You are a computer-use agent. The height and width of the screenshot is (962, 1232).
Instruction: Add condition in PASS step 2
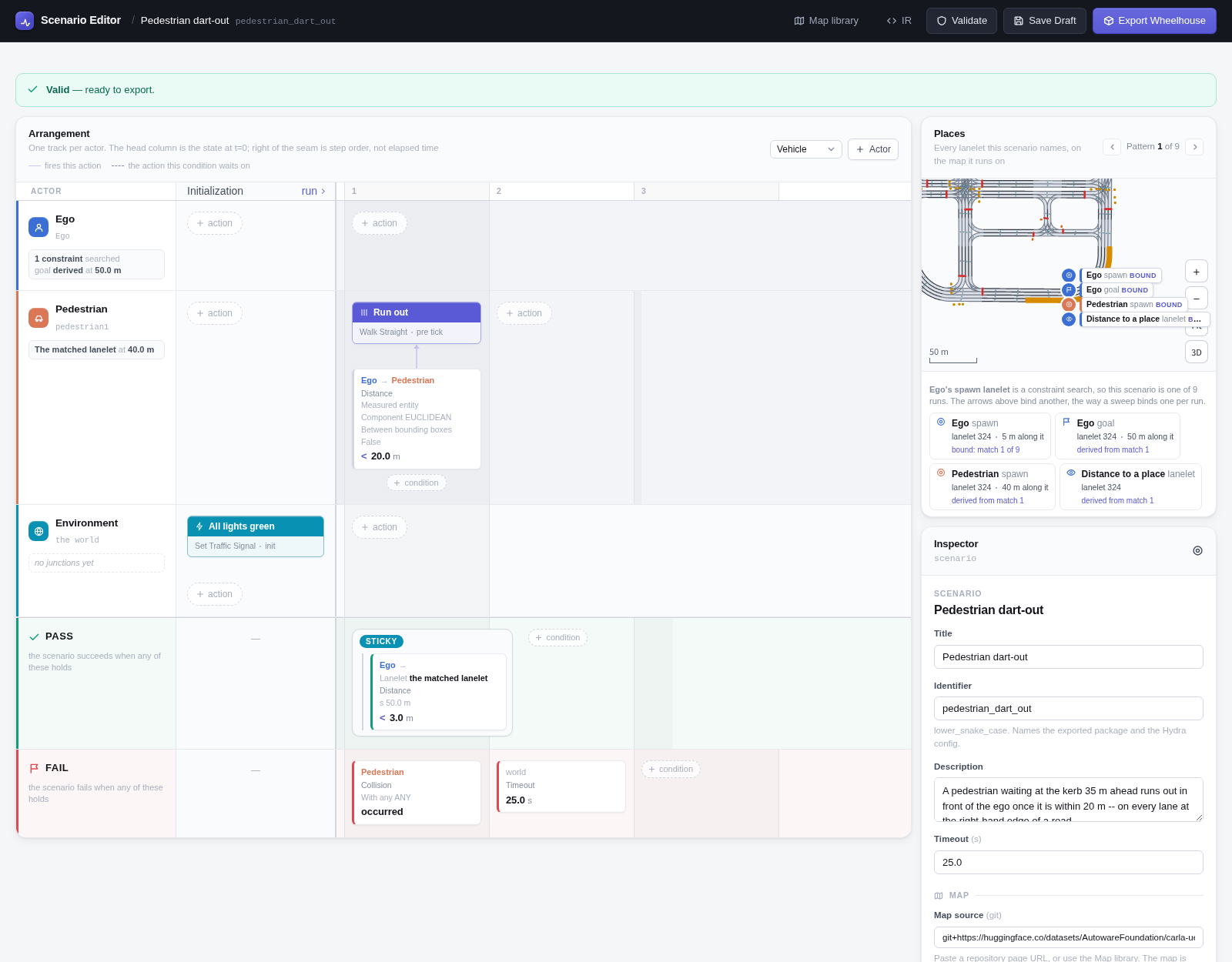(x=557, y=637)
